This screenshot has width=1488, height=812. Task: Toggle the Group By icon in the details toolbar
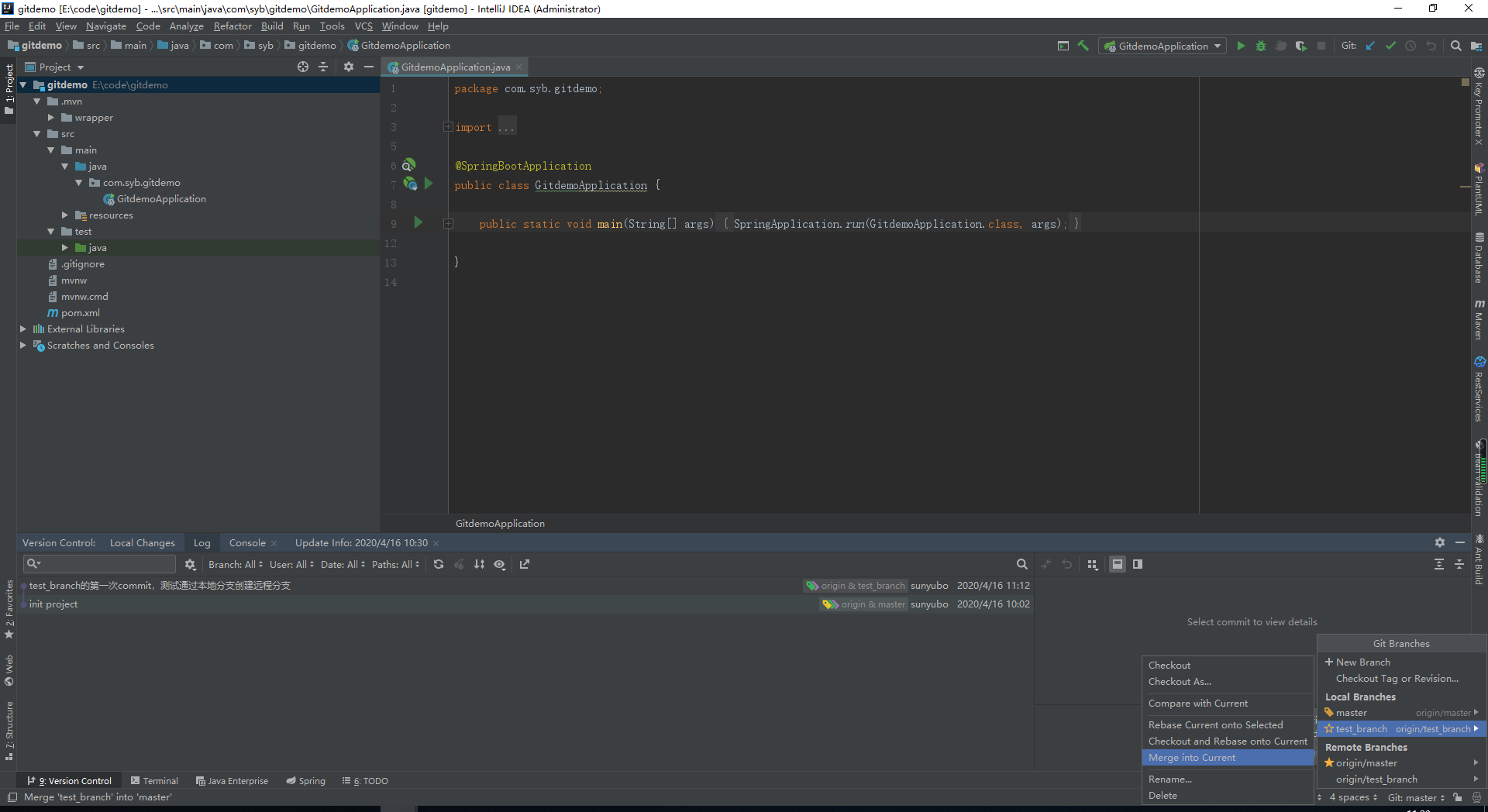(x=1093, y=564)
